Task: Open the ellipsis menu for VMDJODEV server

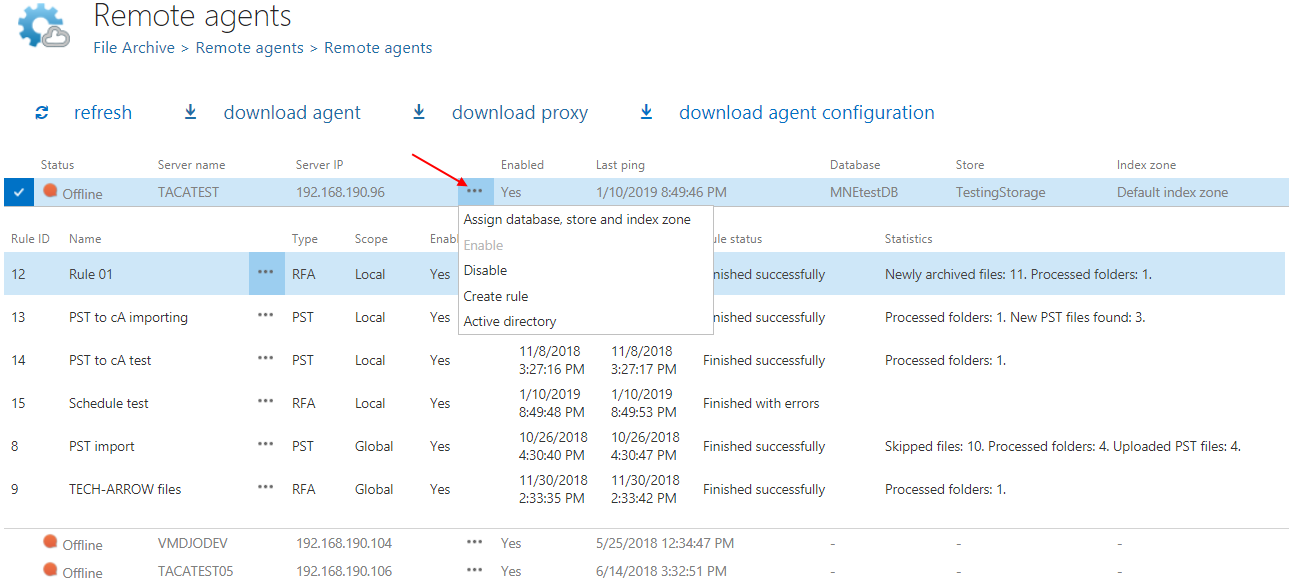Action: pos(475,543)
